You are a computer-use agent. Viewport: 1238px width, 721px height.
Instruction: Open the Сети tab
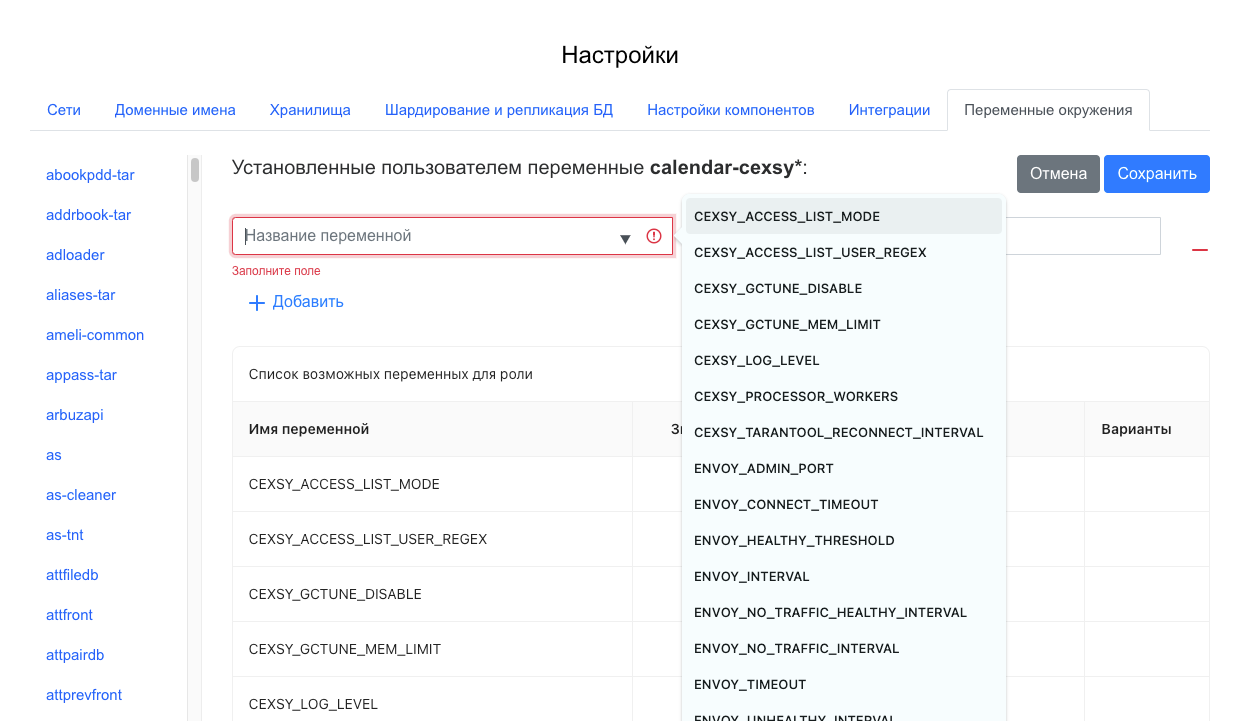click(x=64, y=110)
